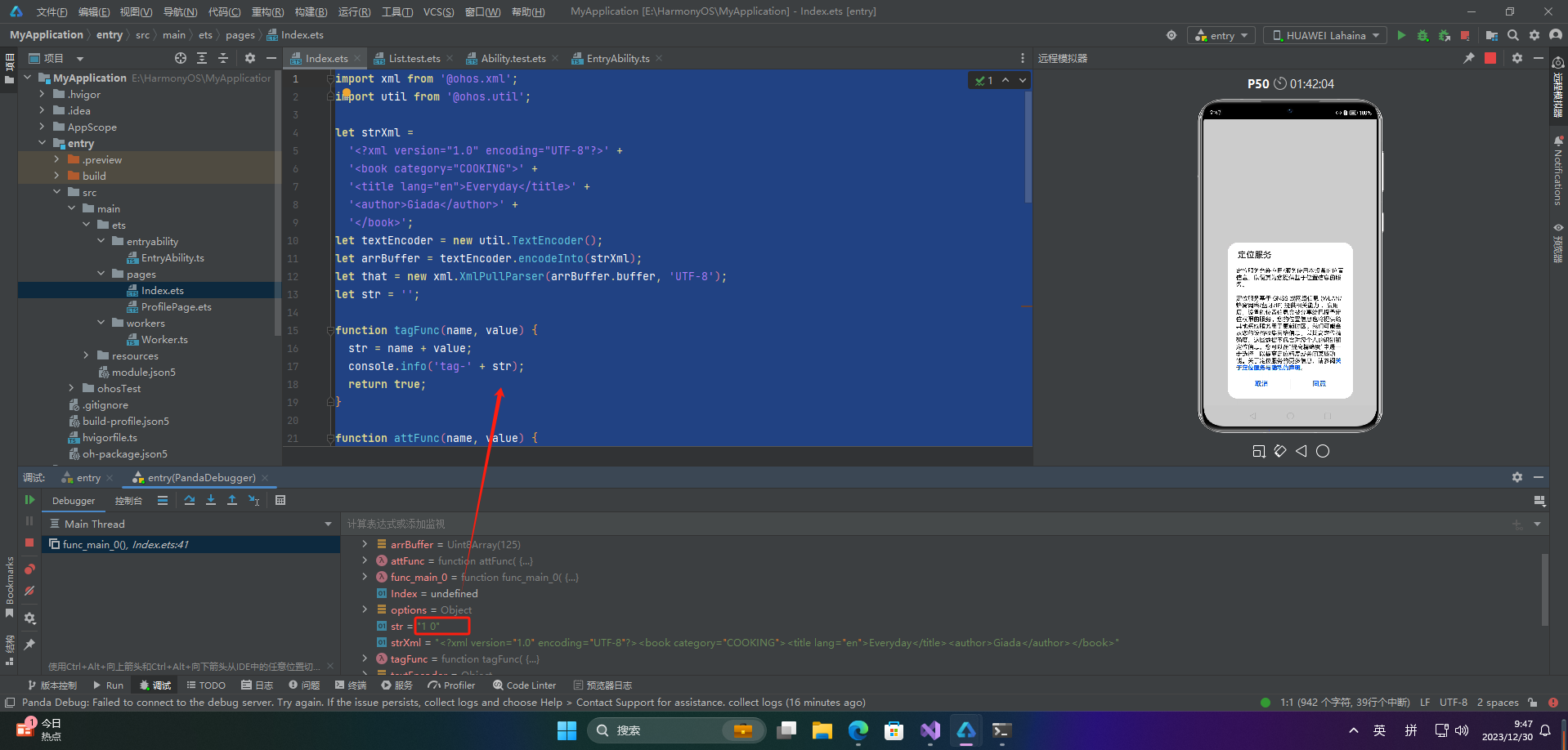Start debugging with the green bug icon

pos(1422,35)
